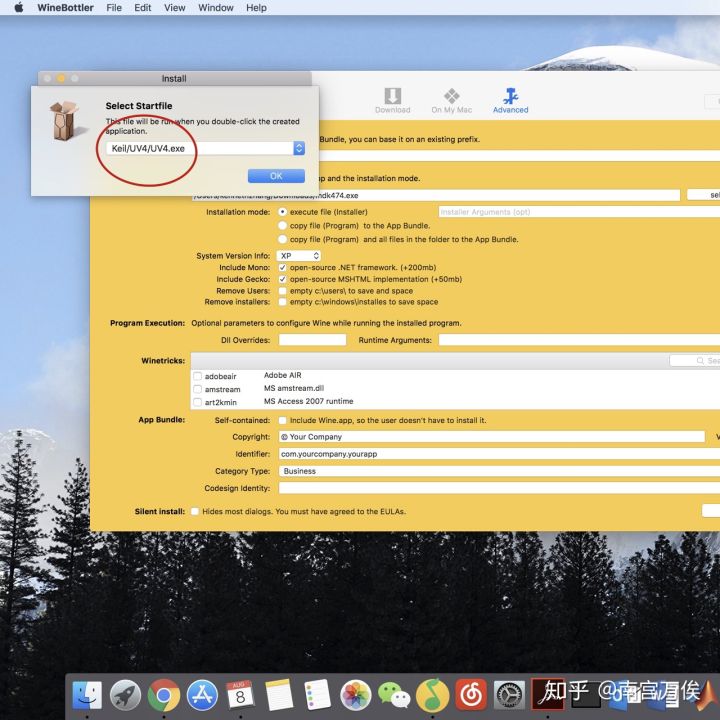
Task: Tick the amstream winetricks checkbox
Action: click(197, 389)
